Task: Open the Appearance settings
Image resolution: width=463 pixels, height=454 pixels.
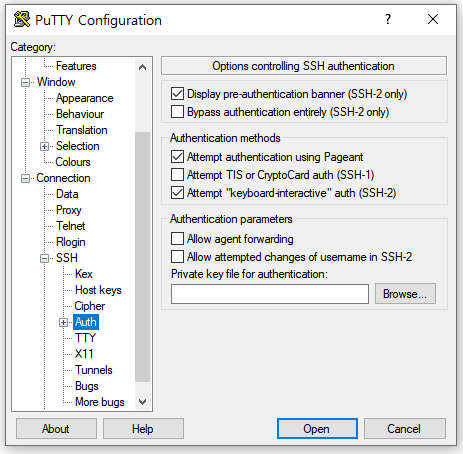Action: 84,98
